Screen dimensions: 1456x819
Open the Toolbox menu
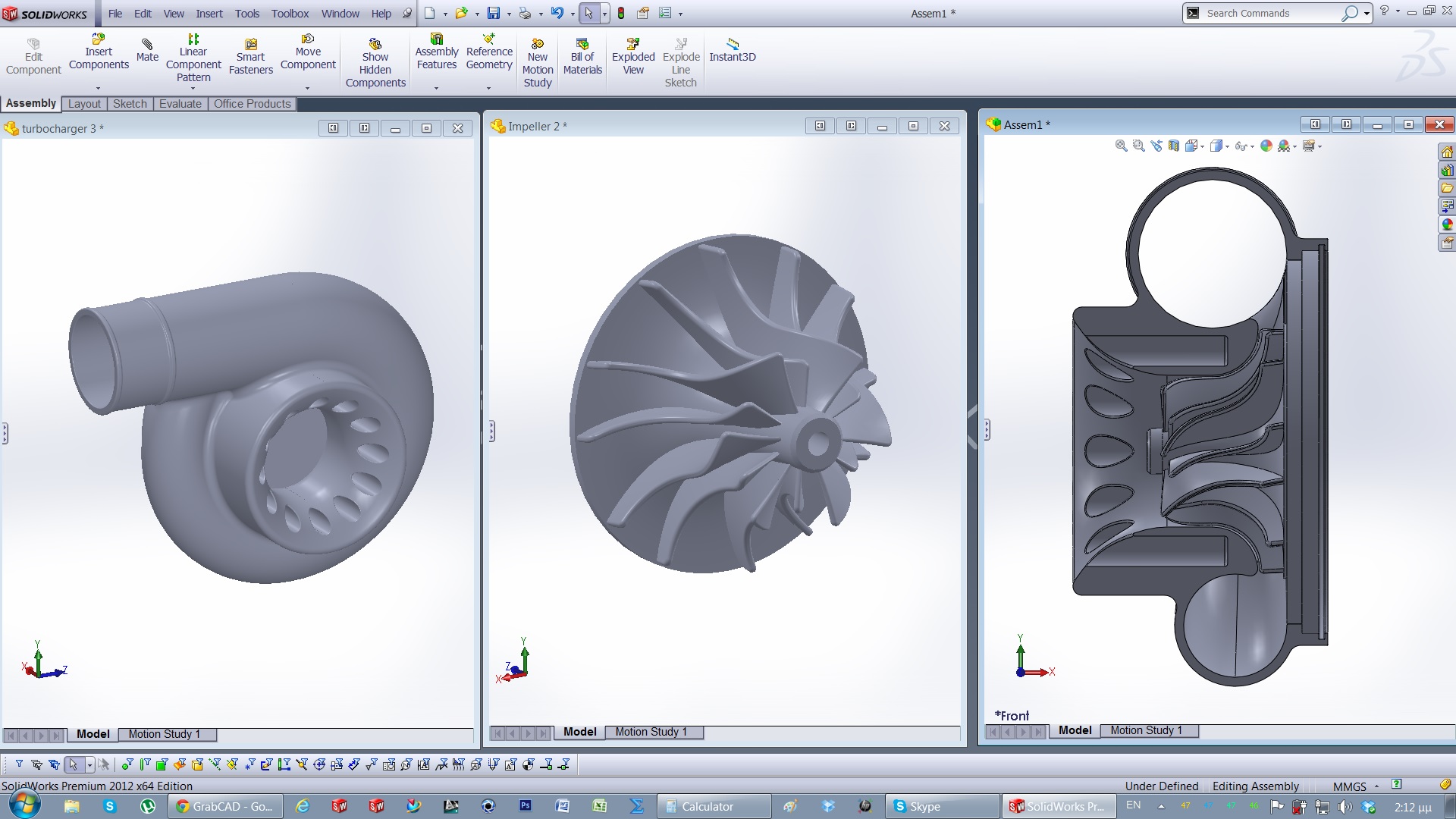pyautogui.click(x=290, y=14)
